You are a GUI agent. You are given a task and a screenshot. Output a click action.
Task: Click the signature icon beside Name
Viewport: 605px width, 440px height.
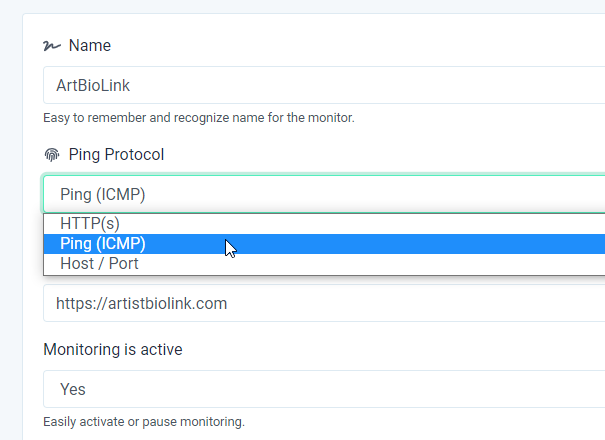click(52, 46)
